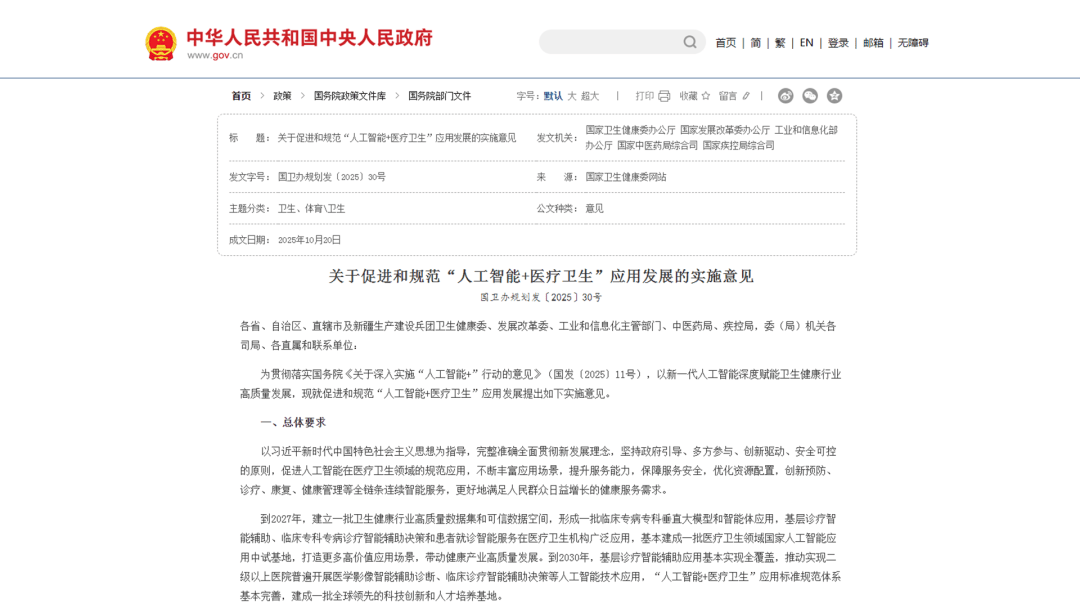
Task: Set font size to 大
Action: 572,96
